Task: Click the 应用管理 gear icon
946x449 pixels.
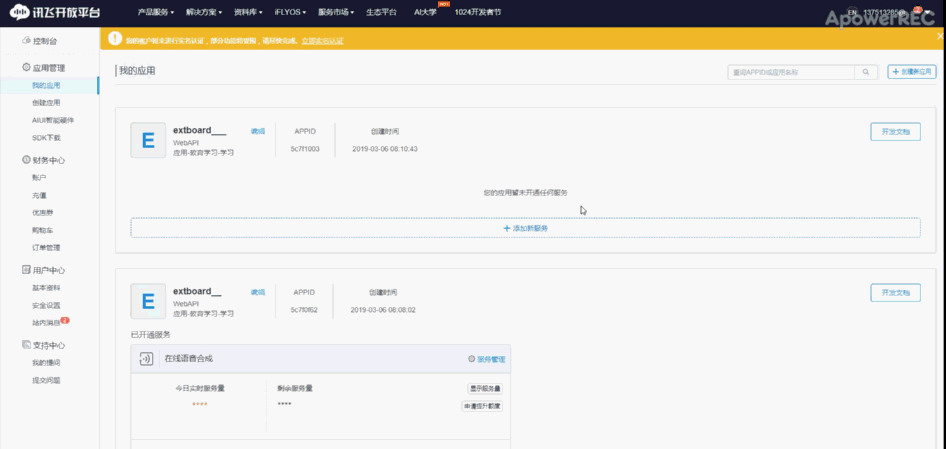Action: [x=26, y=68]
